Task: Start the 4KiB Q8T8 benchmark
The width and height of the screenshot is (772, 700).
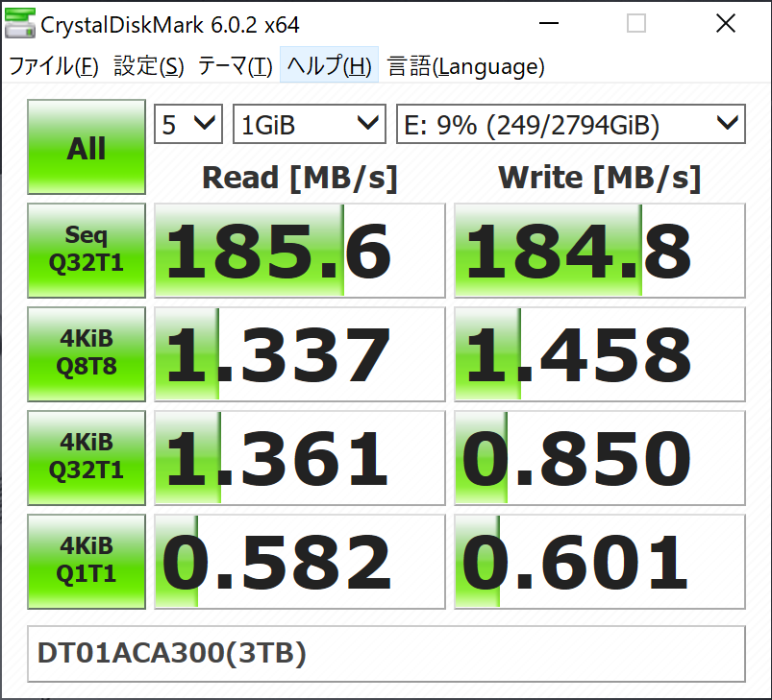Action: [x=86, y=354]
